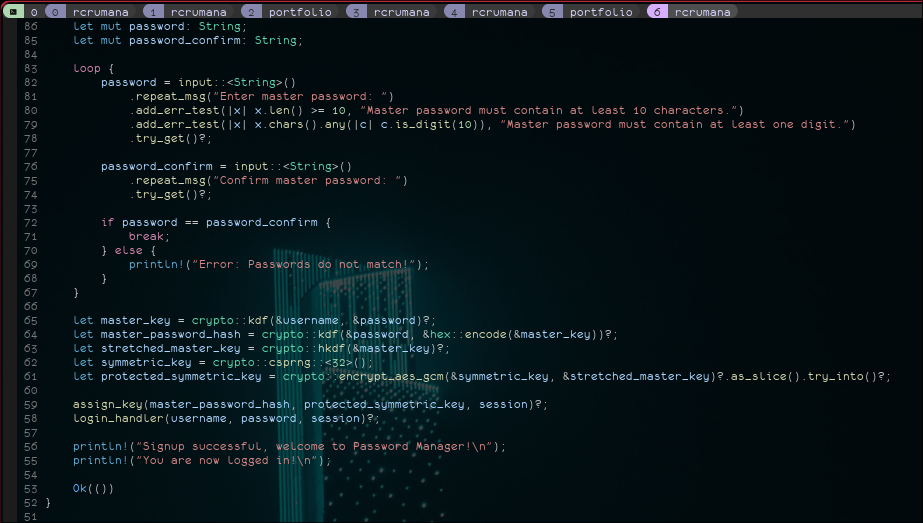Click 'let master_key' on line 65
This screenshot has height=523, width=923.
[121, 320]
